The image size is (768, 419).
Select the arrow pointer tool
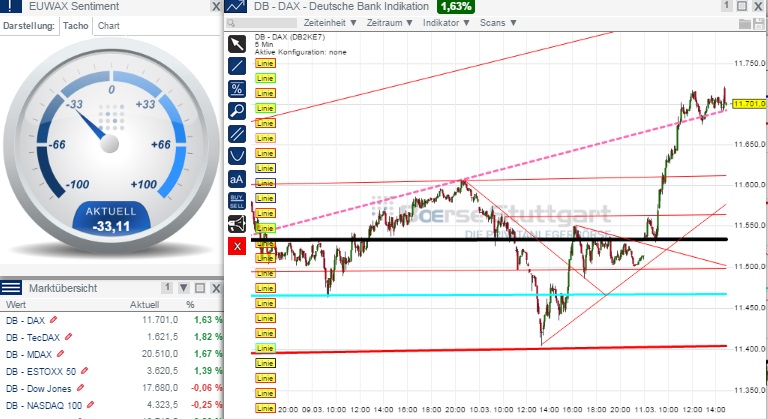(237, 44)
